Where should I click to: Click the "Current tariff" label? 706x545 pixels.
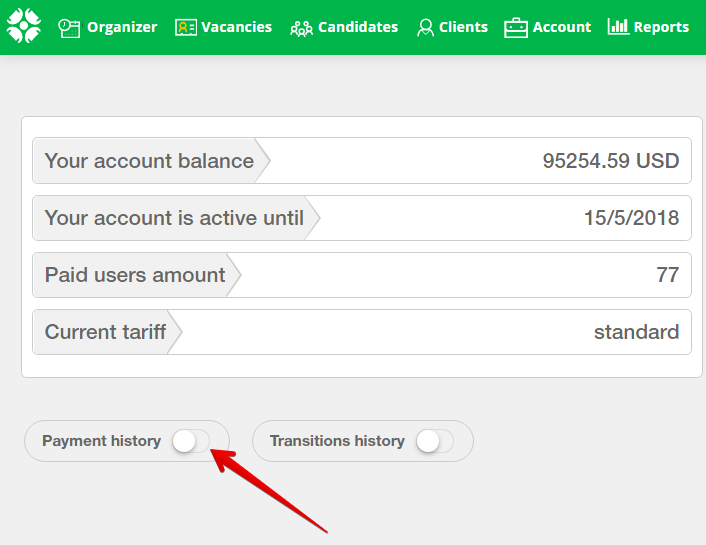(x=105, y=332)
